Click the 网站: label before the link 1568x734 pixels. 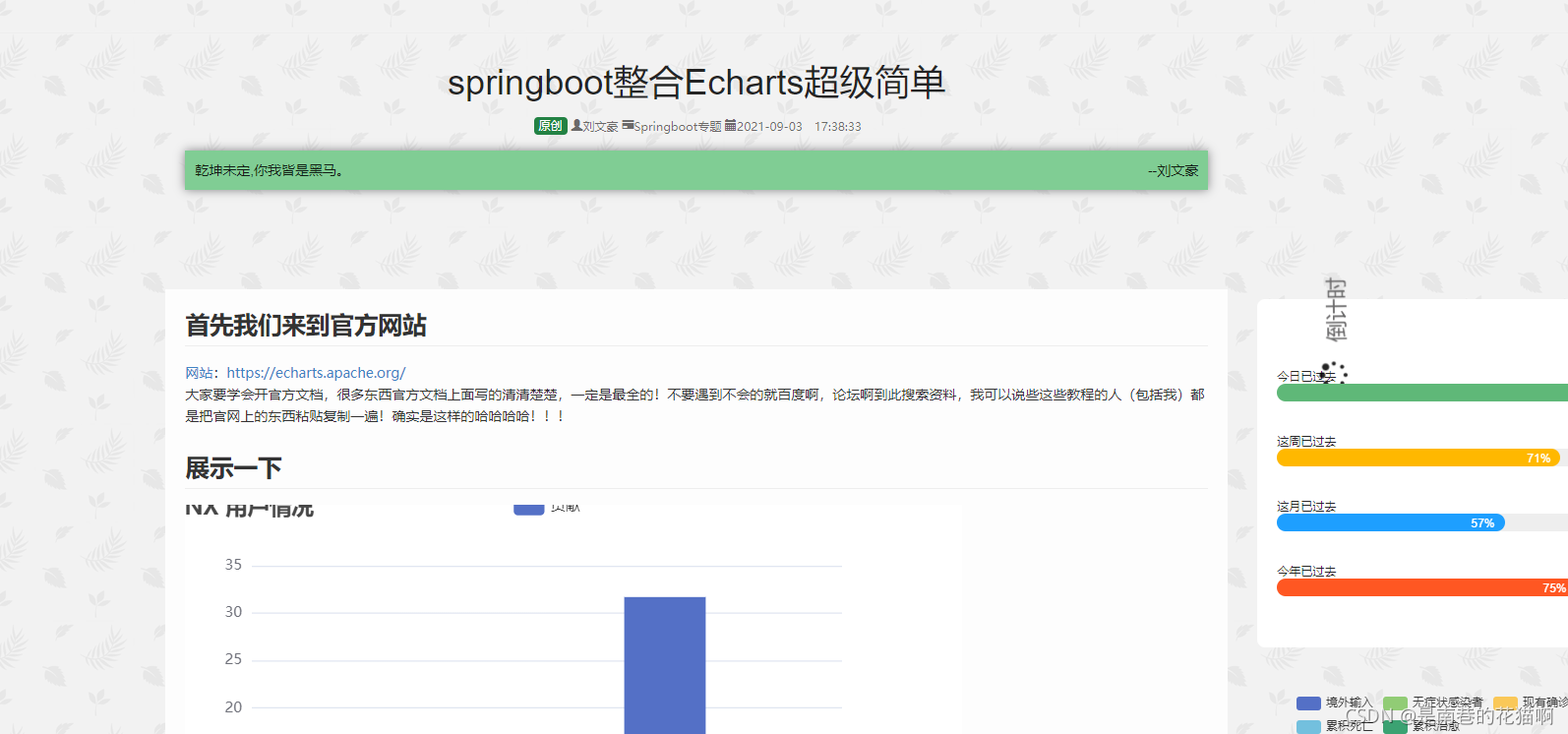coord(203,373)
